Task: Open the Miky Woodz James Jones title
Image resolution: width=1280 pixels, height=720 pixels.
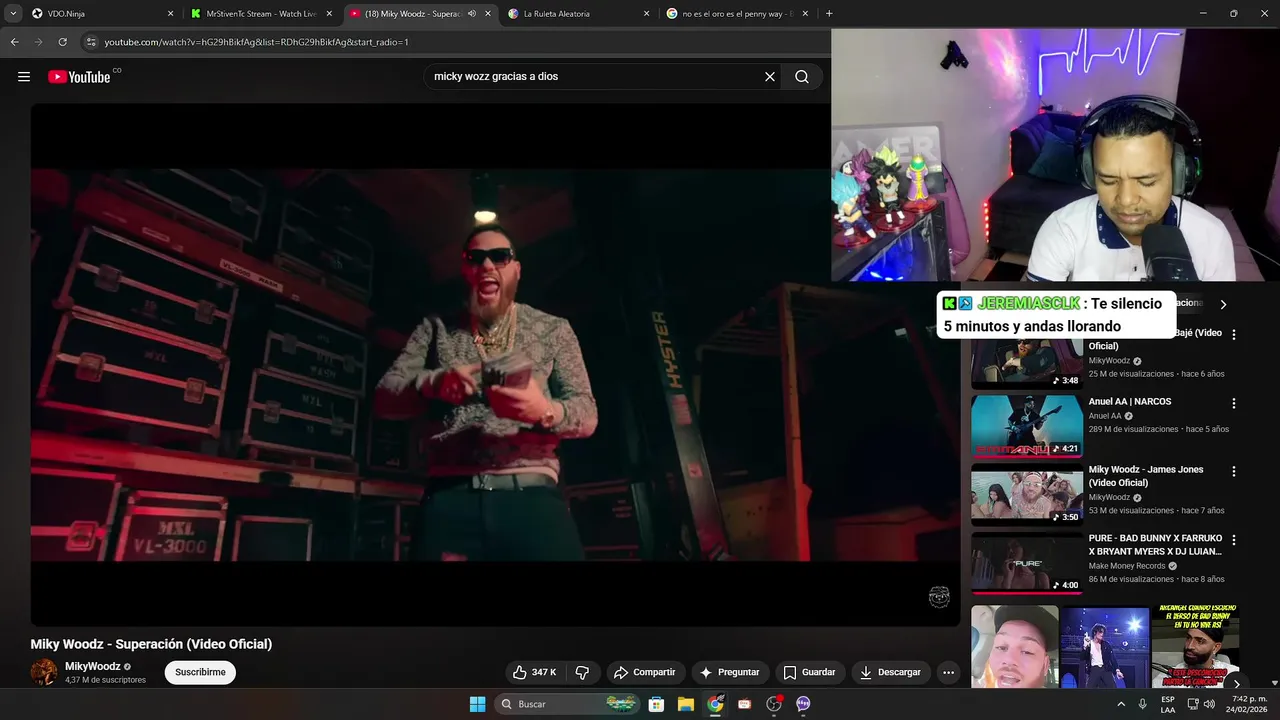Action: pyautogui.click(x=1146, y=476)
